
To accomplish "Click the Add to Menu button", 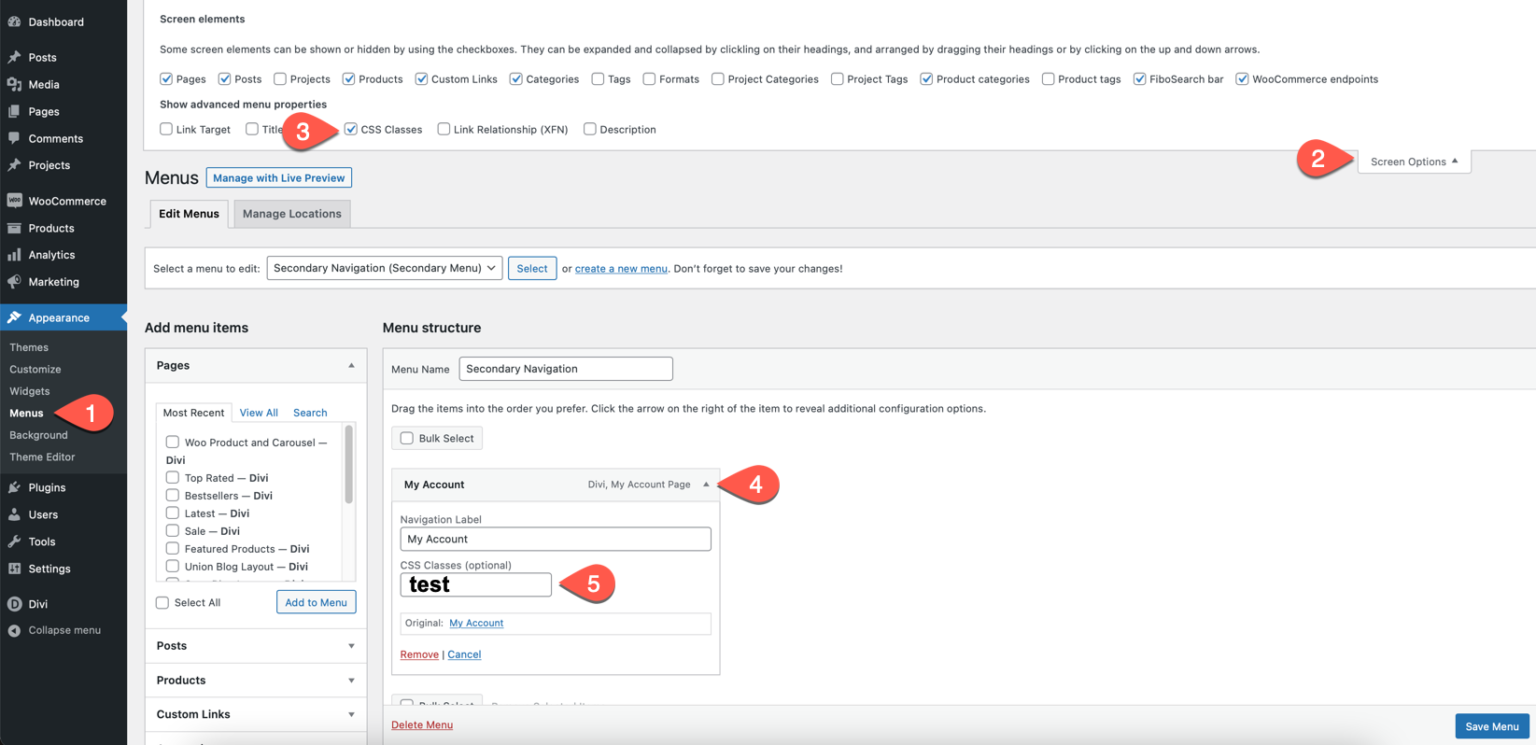I will (x=316, y=602).
